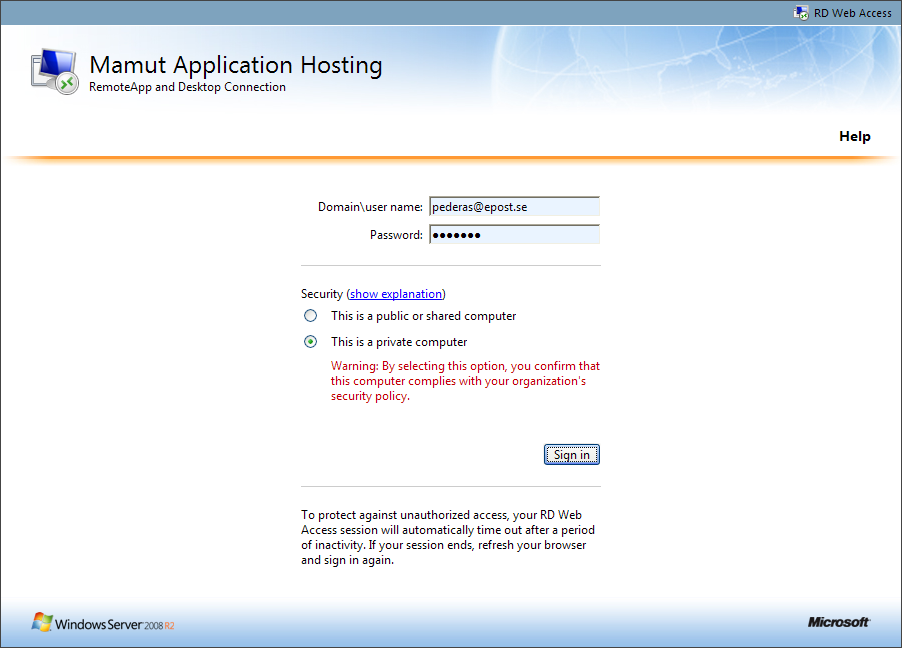Click the session timeout notice paragraph
Viewport: 902px width, 648px height.
448,538
